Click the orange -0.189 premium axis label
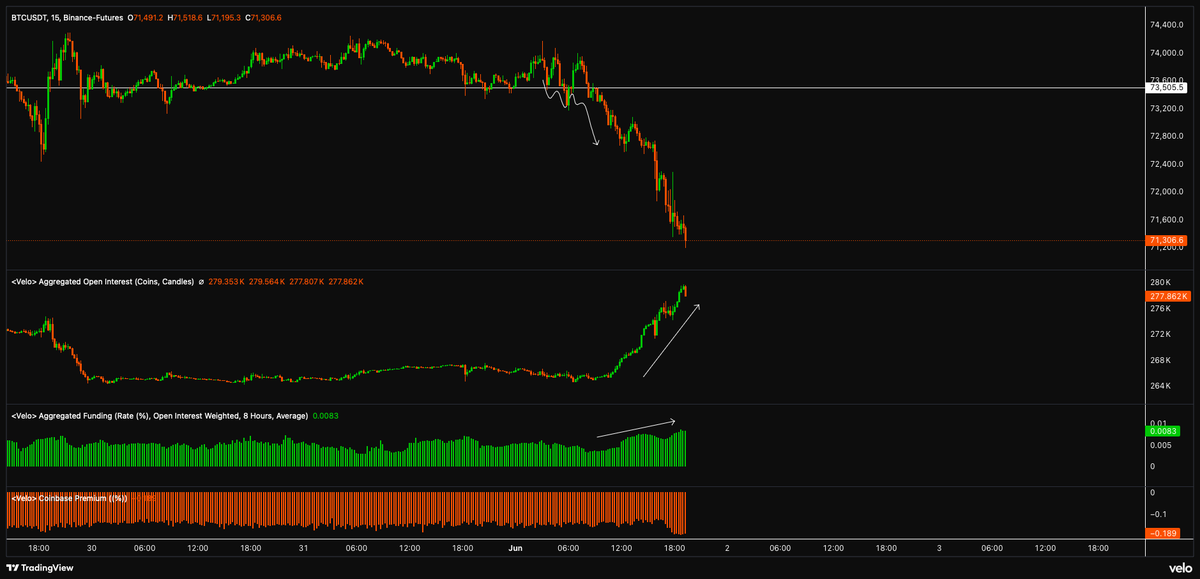 1164,532
